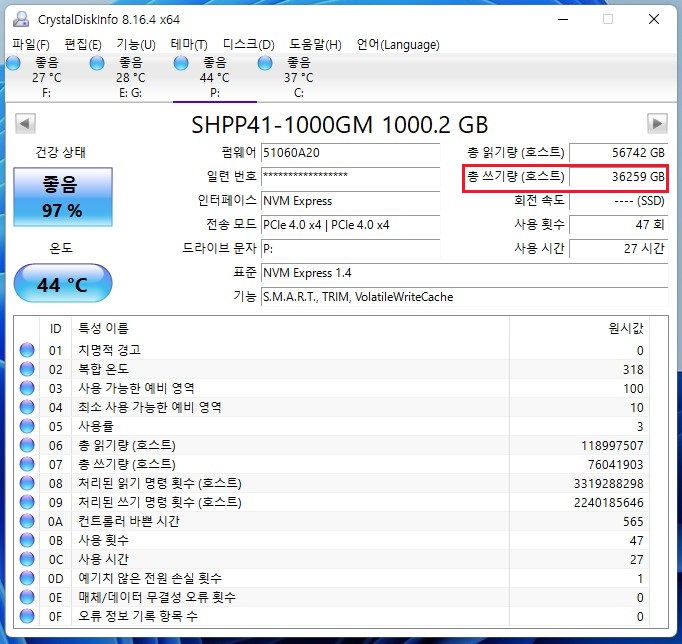Screen dimensions: 682x644
Task: Click status icon for attribute 02 복합 온도
Action: (x=27, y=369)
